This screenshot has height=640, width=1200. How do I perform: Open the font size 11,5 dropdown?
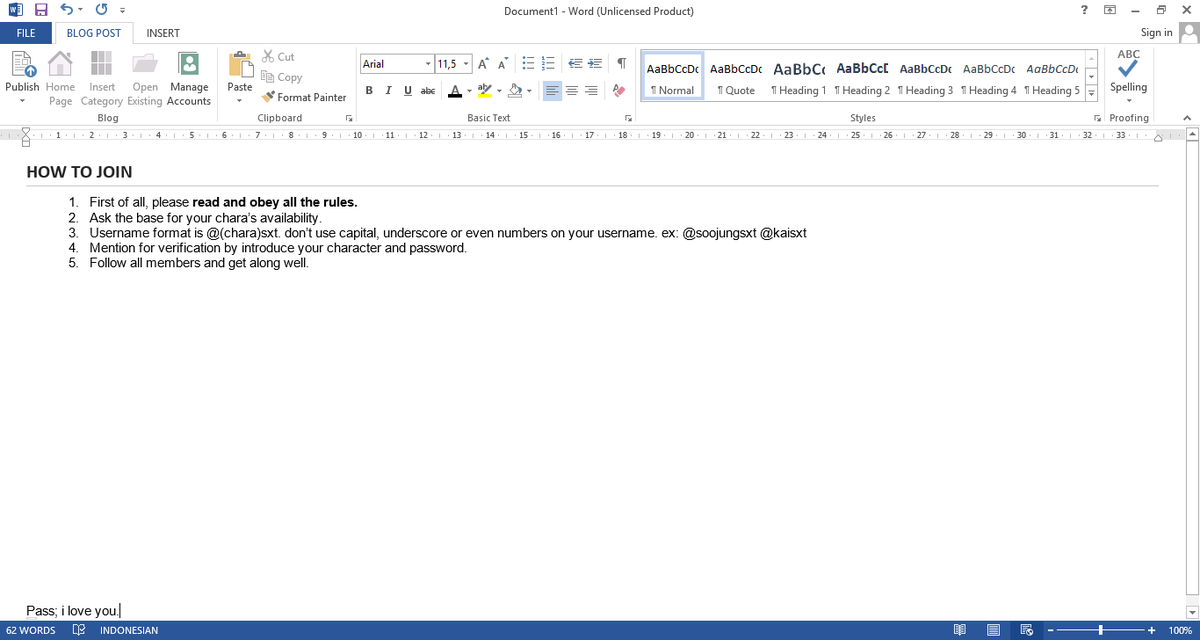coord(466,64)
